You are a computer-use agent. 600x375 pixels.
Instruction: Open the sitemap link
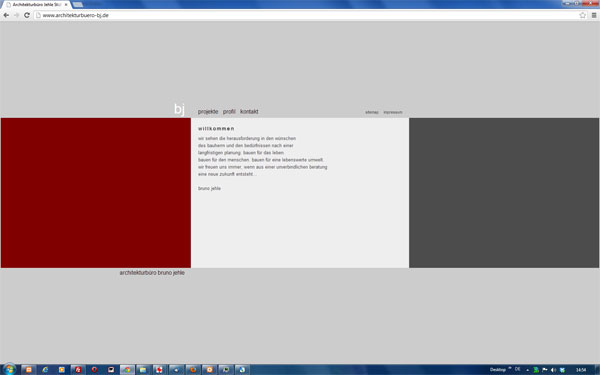coord(372,112)
